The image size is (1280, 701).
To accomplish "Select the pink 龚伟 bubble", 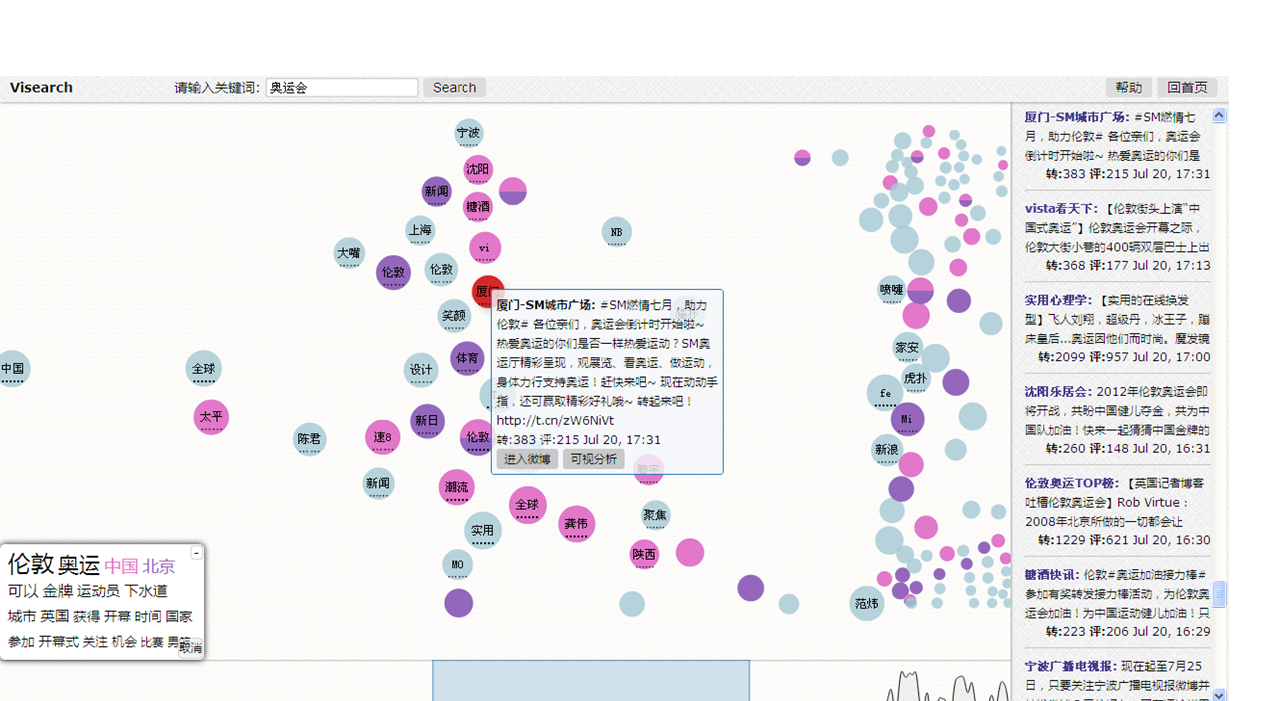I will coord(576,524).
